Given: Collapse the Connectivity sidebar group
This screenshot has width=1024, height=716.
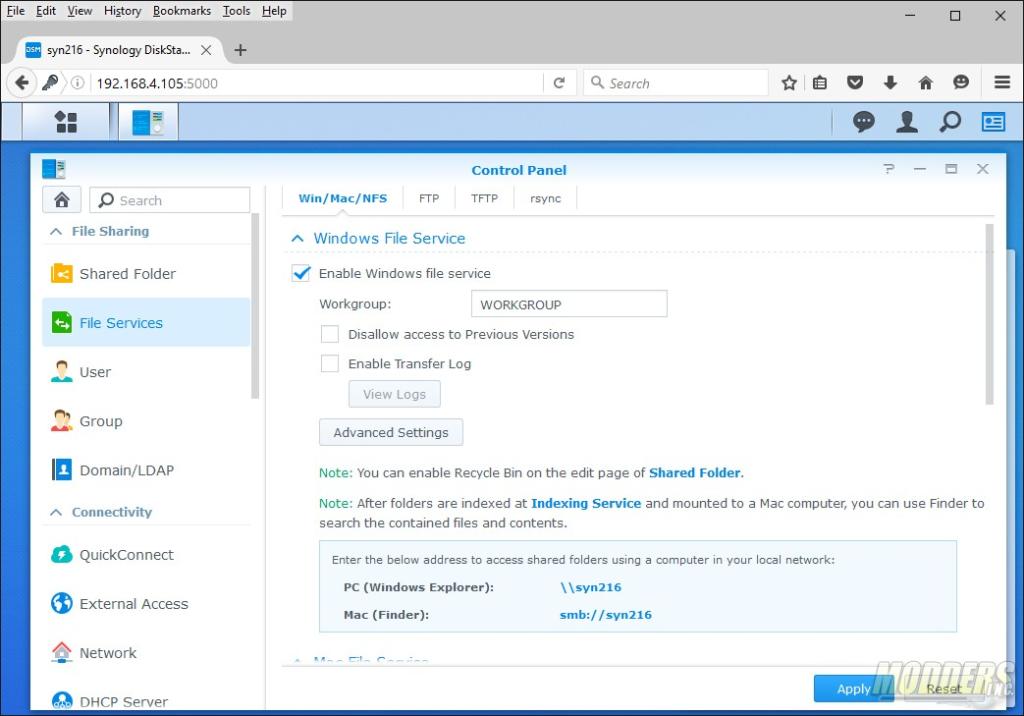Looking at the screenshot, I should (x=55, y=512).
